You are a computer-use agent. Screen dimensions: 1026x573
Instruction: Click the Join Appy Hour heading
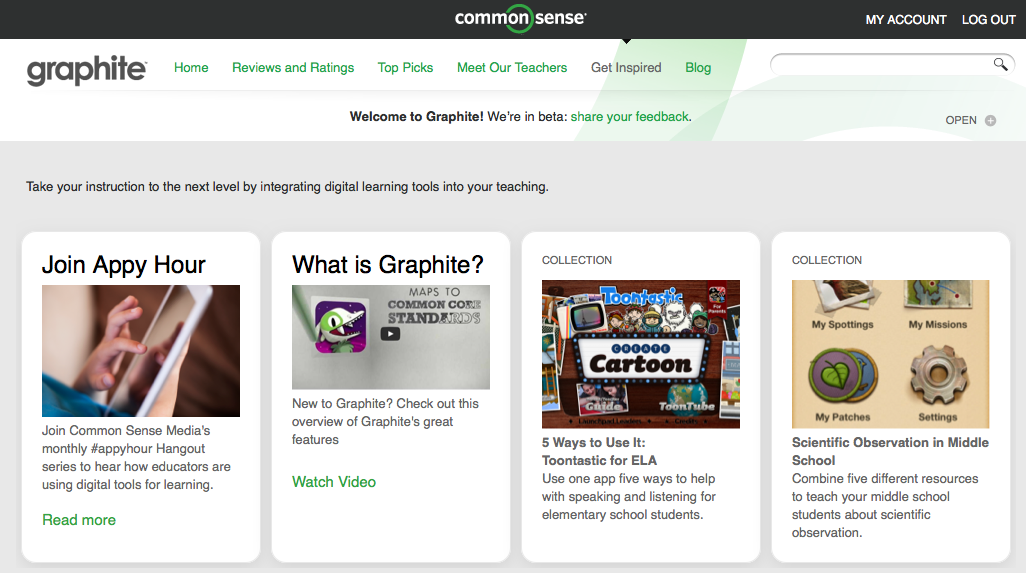124,265
